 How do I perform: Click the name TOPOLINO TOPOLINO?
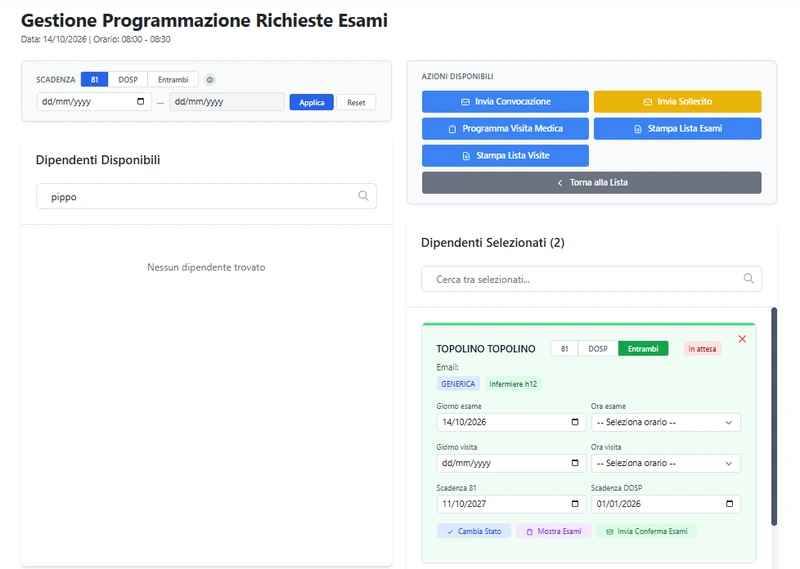[486, 349]
